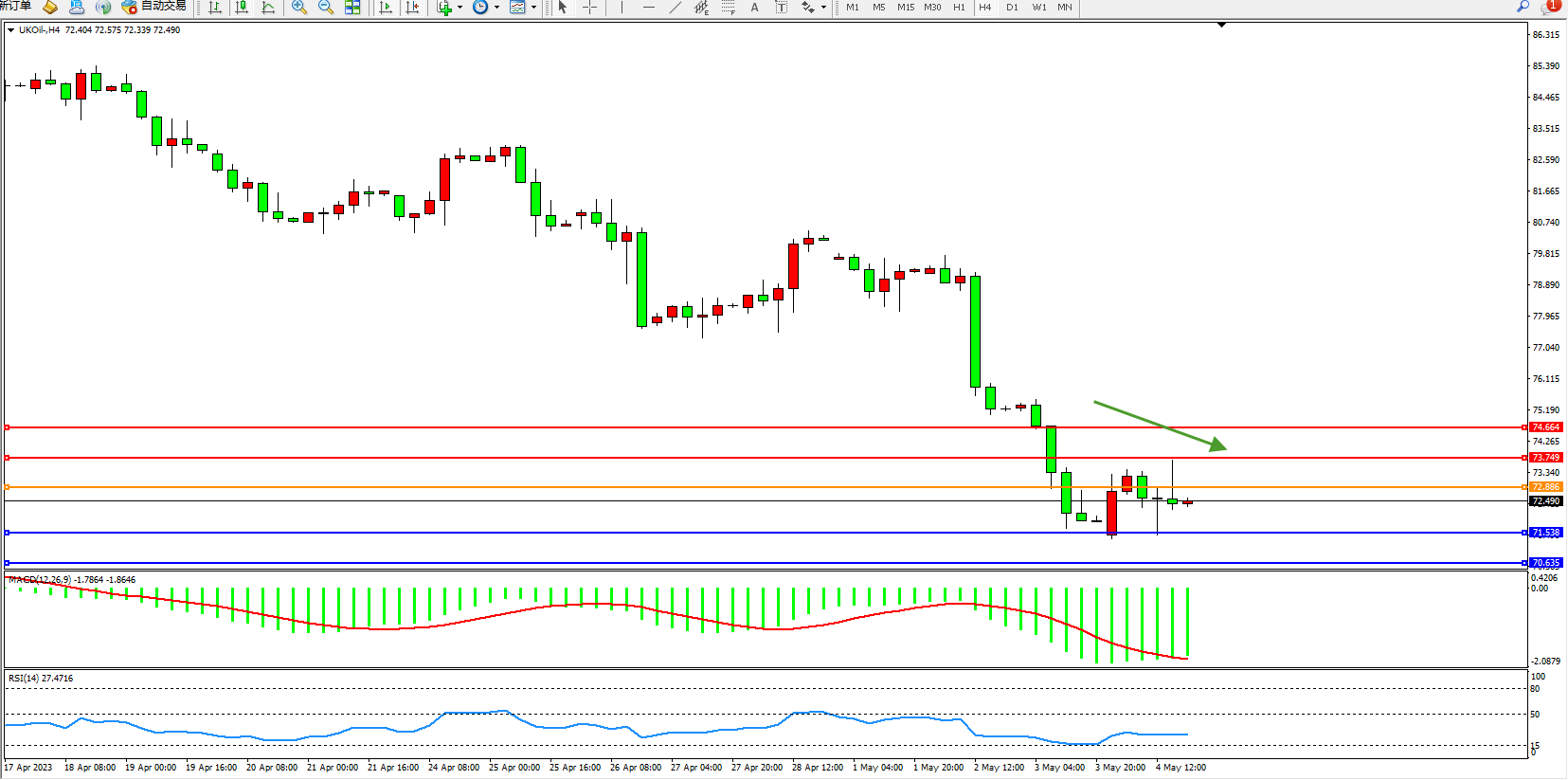Expand the indicators list dropdown arrow
The width and height of the screenshot is (1568, 780).
[460, 8]
